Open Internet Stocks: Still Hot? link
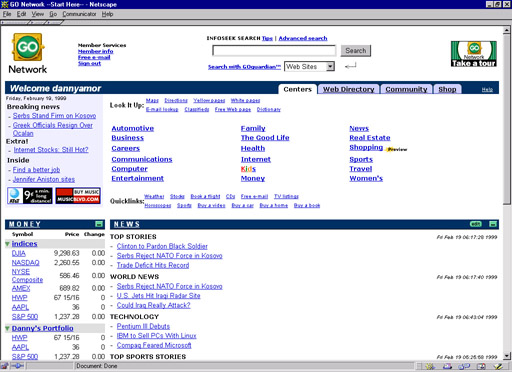This screenshot has width=512, height=372. pos(51,150)
